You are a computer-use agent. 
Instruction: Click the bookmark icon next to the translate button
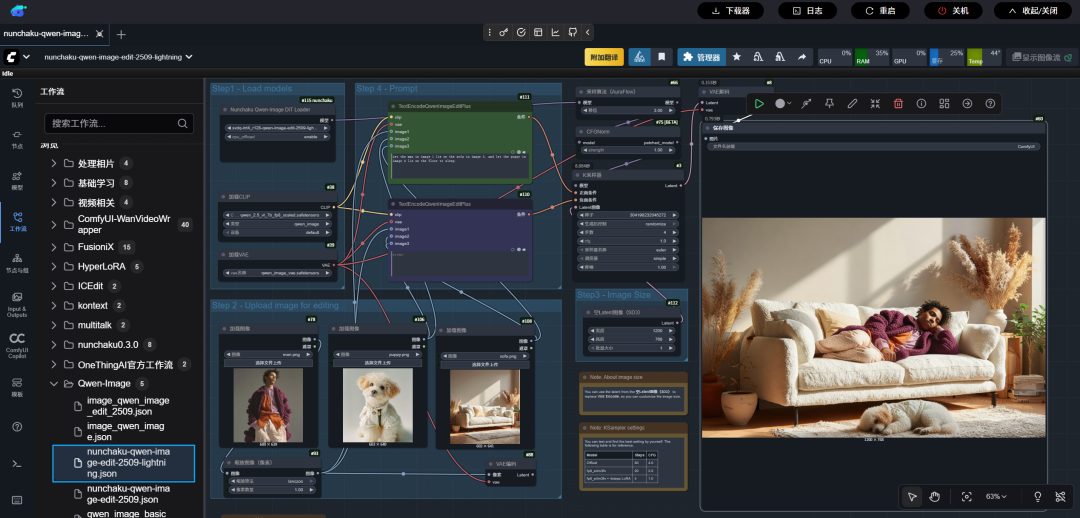point(661,57)
